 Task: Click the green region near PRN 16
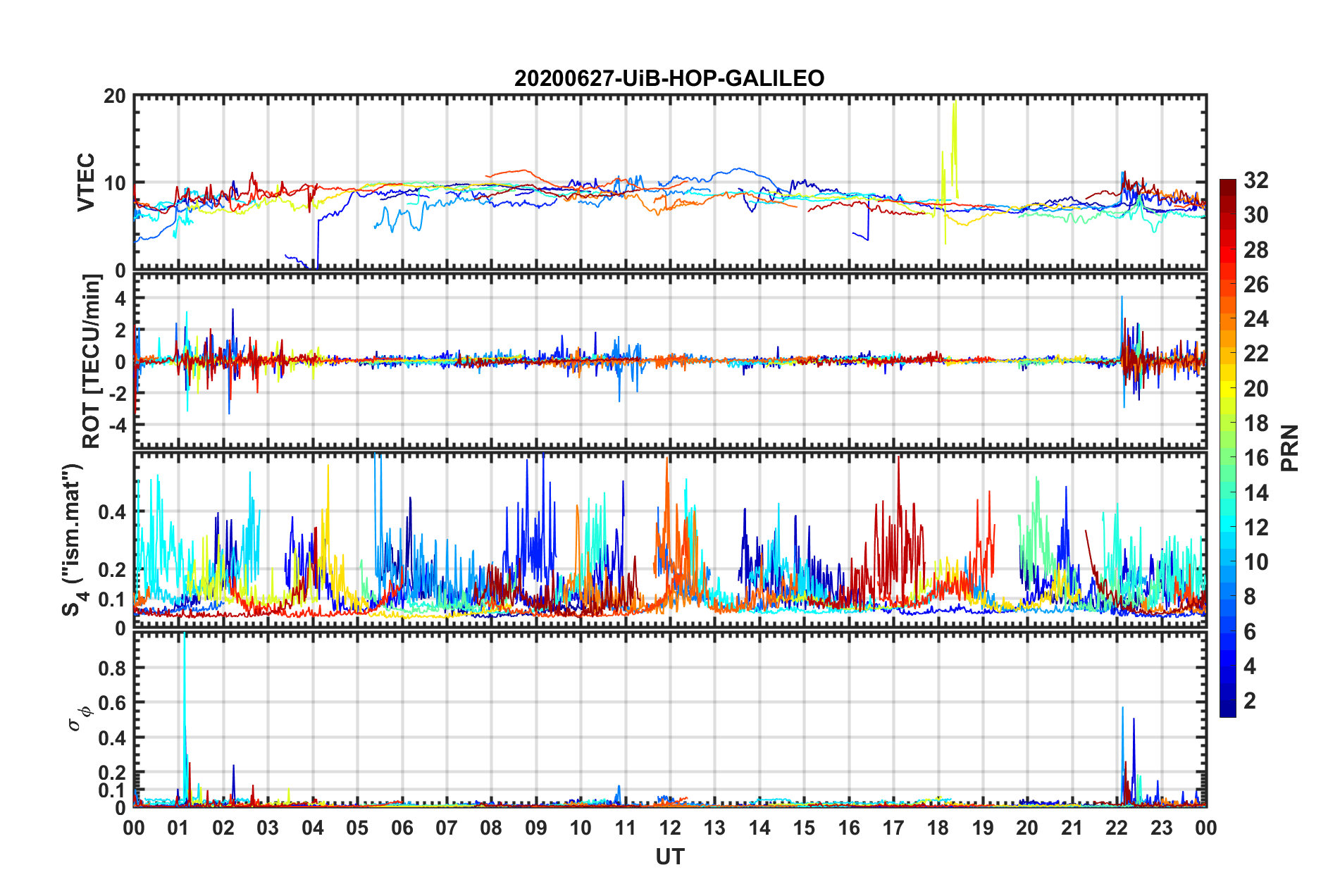coord(1228,458)
